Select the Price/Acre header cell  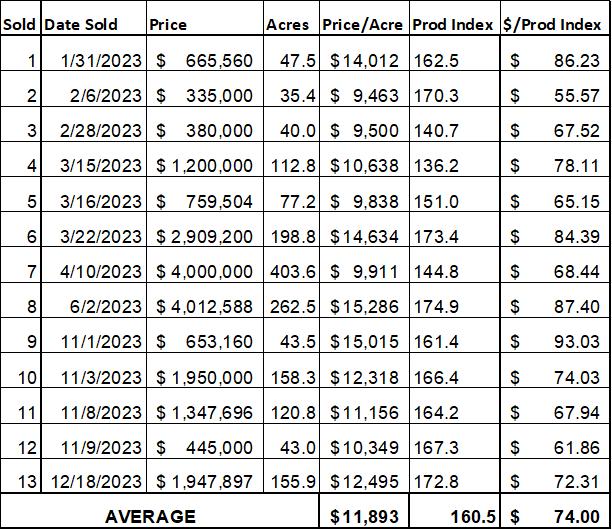coord(365,24)
